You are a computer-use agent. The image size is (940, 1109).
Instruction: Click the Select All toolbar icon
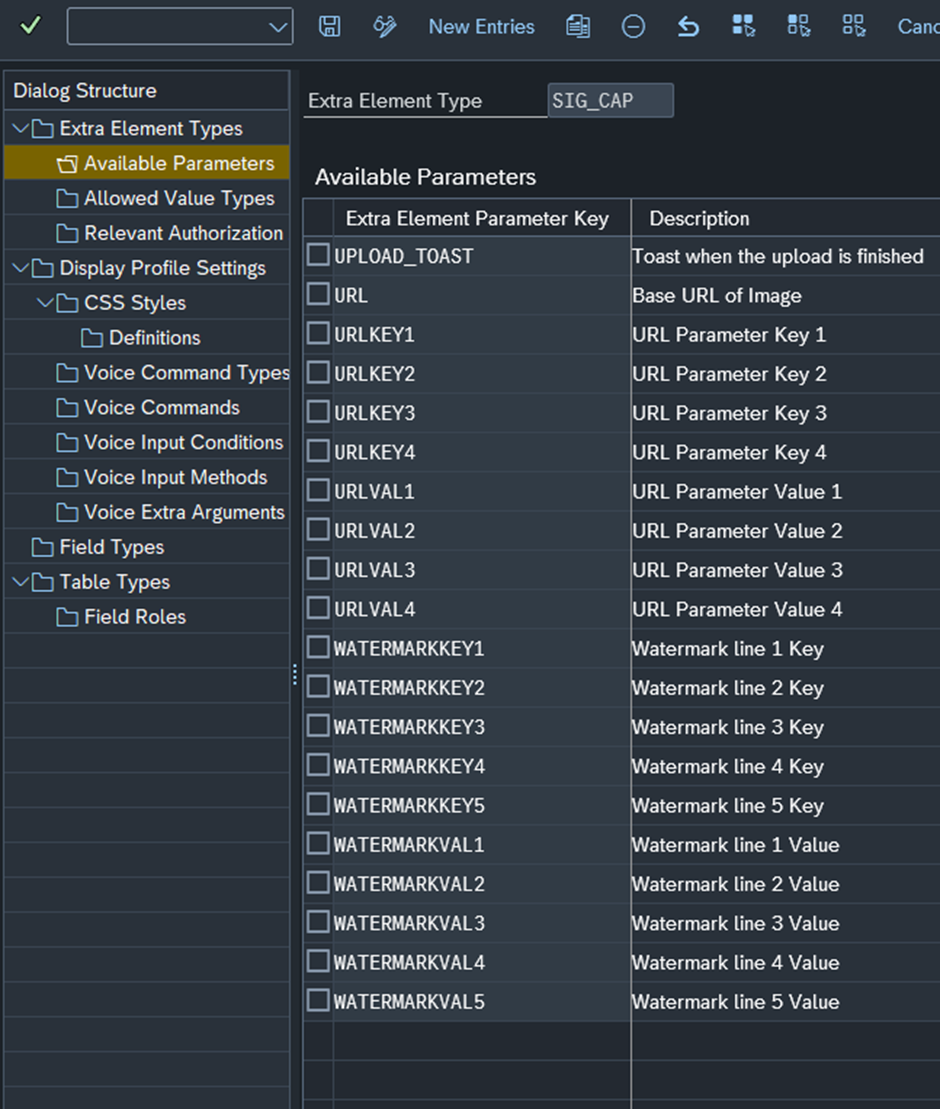(x=743, y=27)
